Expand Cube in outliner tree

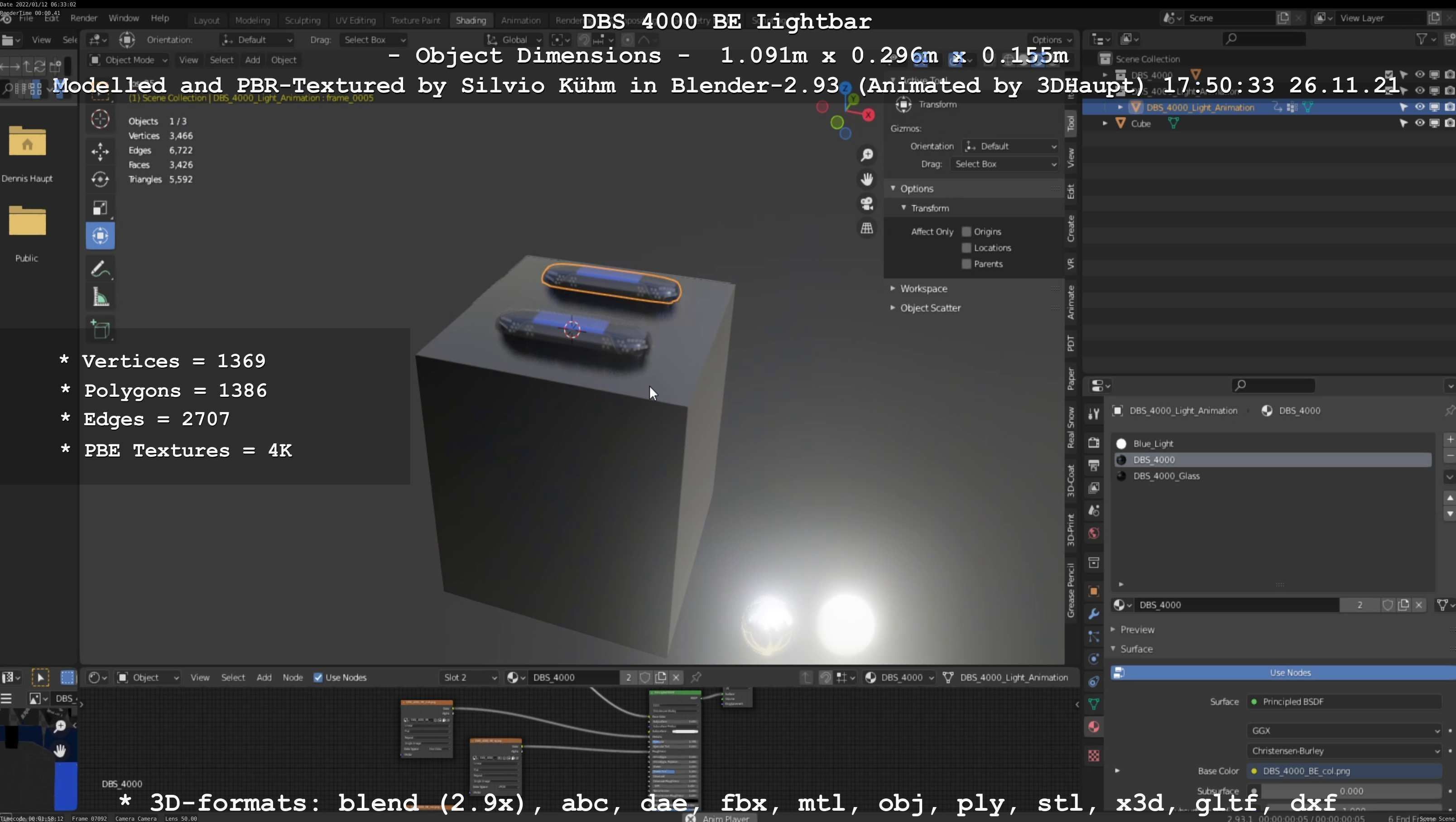pos(1105,123)
